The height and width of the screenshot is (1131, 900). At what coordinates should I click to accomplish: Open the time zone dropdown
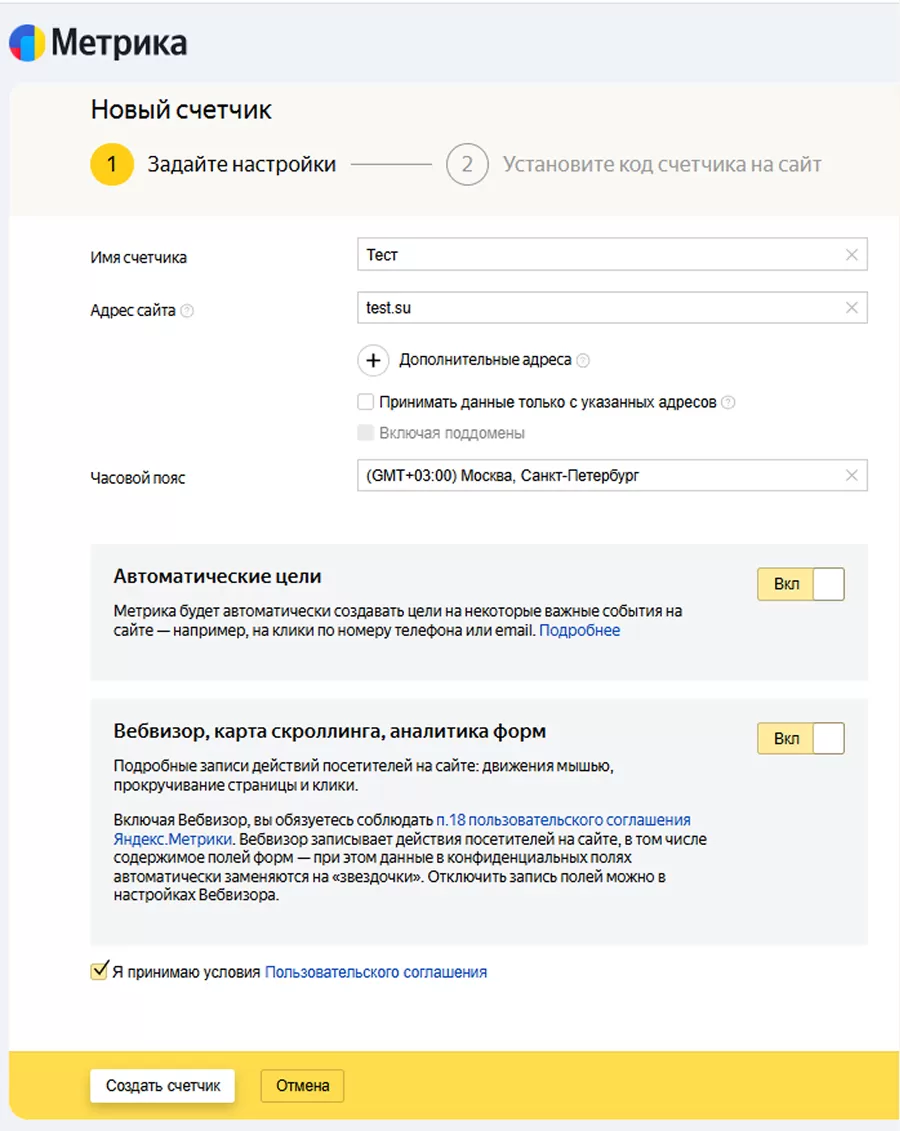click(600, 476)
